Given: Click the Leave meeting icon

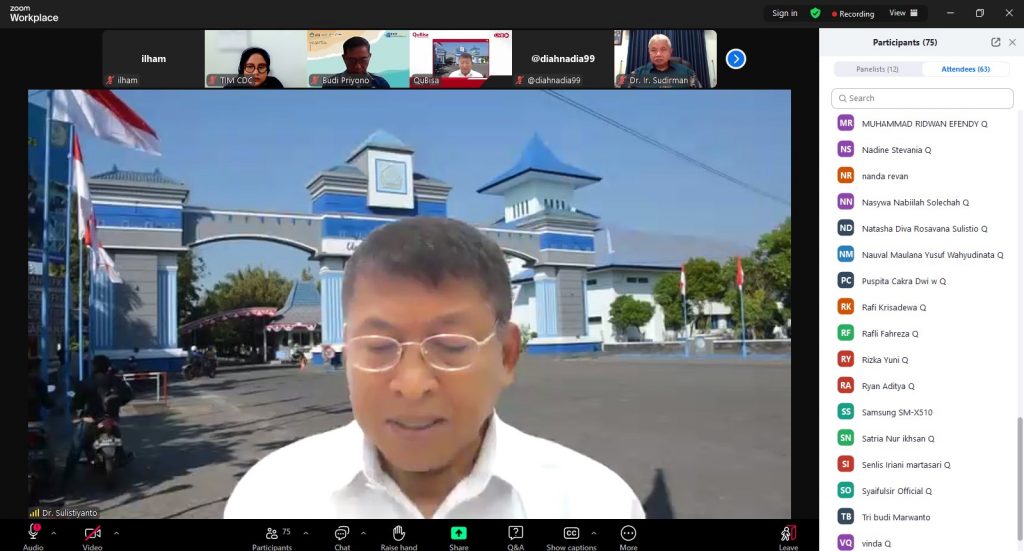Looking at the screenshot, I should click(788, 533).
